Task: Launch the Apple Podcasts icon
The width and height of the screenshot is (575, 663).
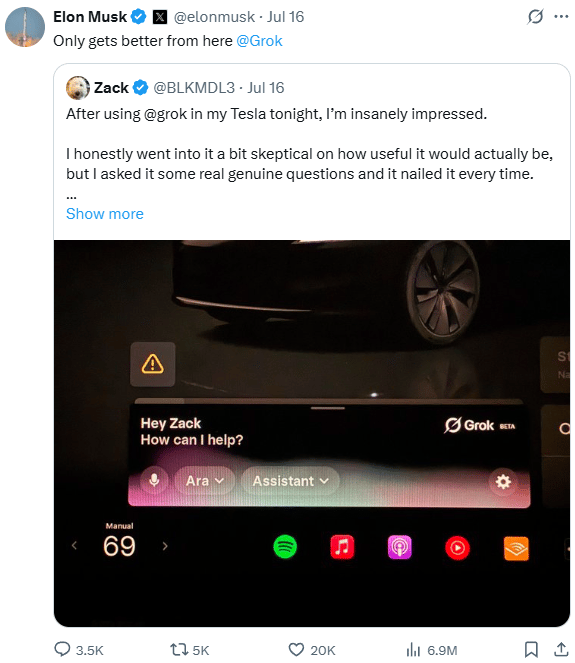Action: 400,547
